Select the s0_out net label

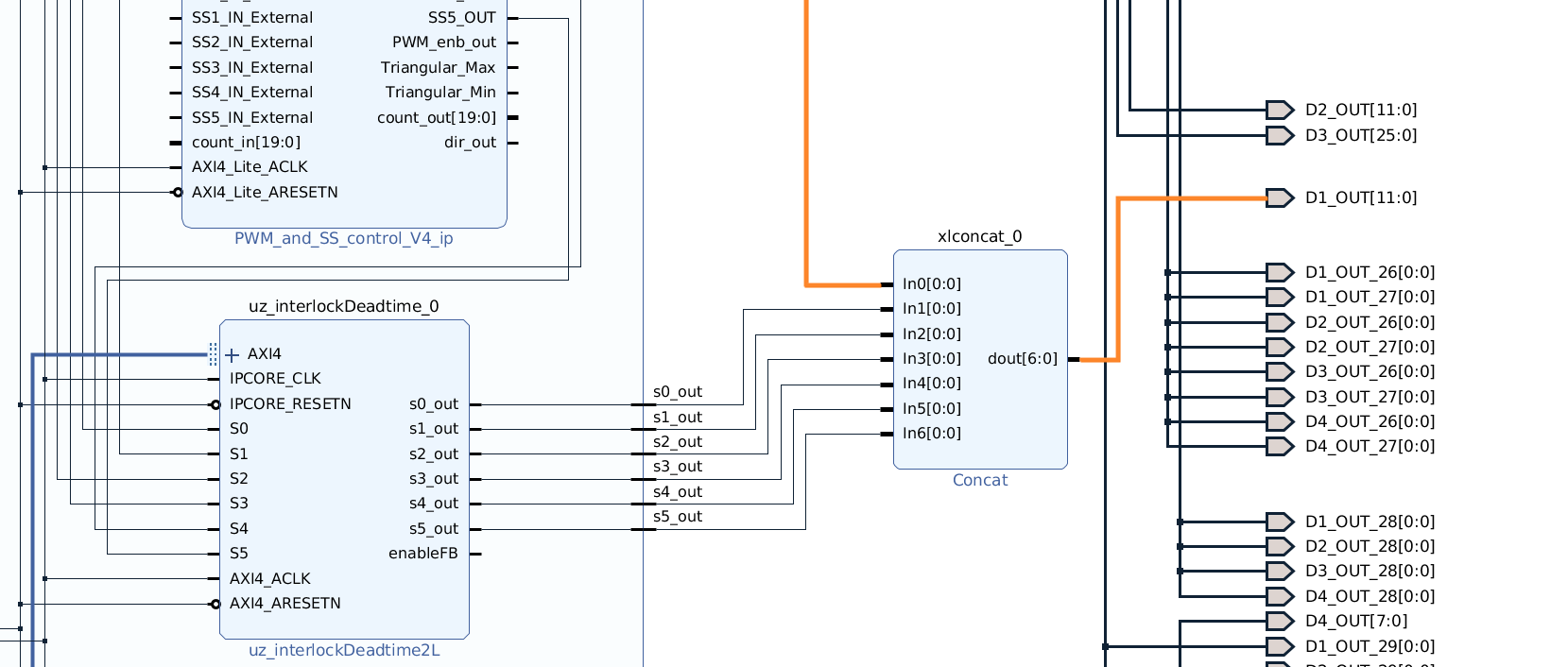[677, 392]
